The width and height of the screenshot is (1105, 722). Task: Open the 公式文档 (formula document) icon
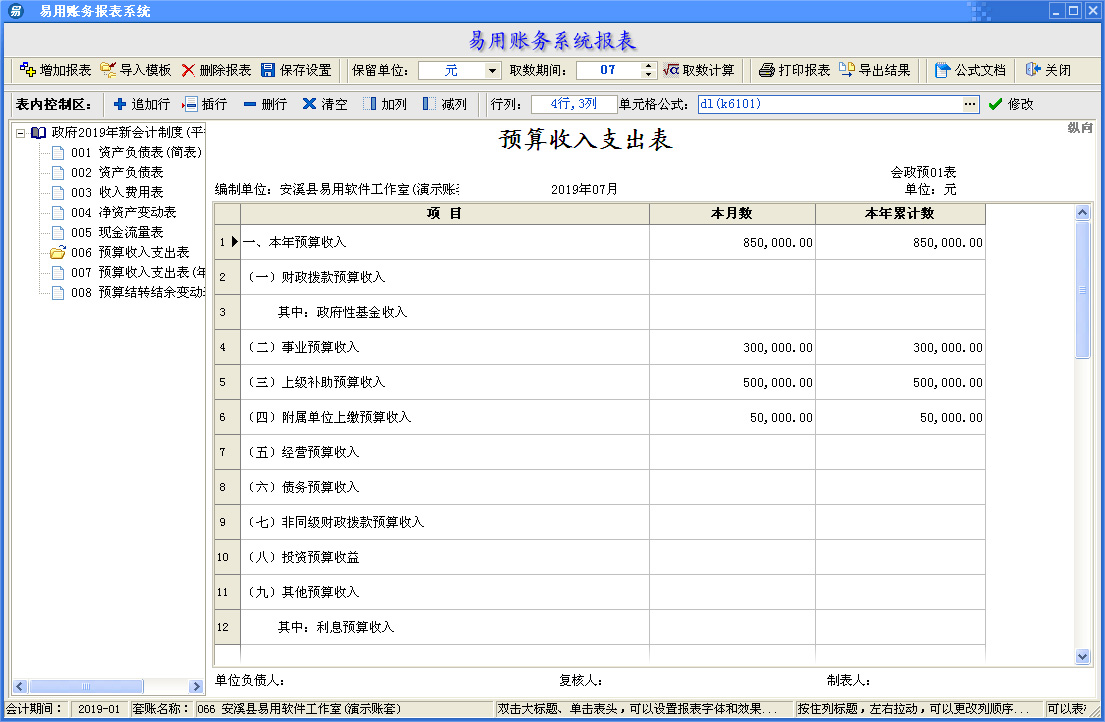(942, 70)
